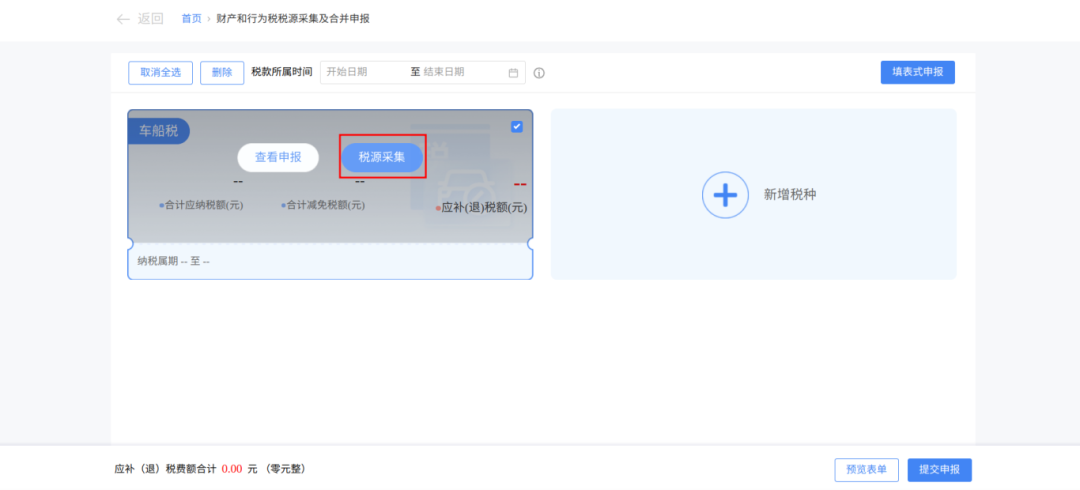Click the 车船税 card label
This screenshot has width=1080, height=490.
[x=158, y=131]
